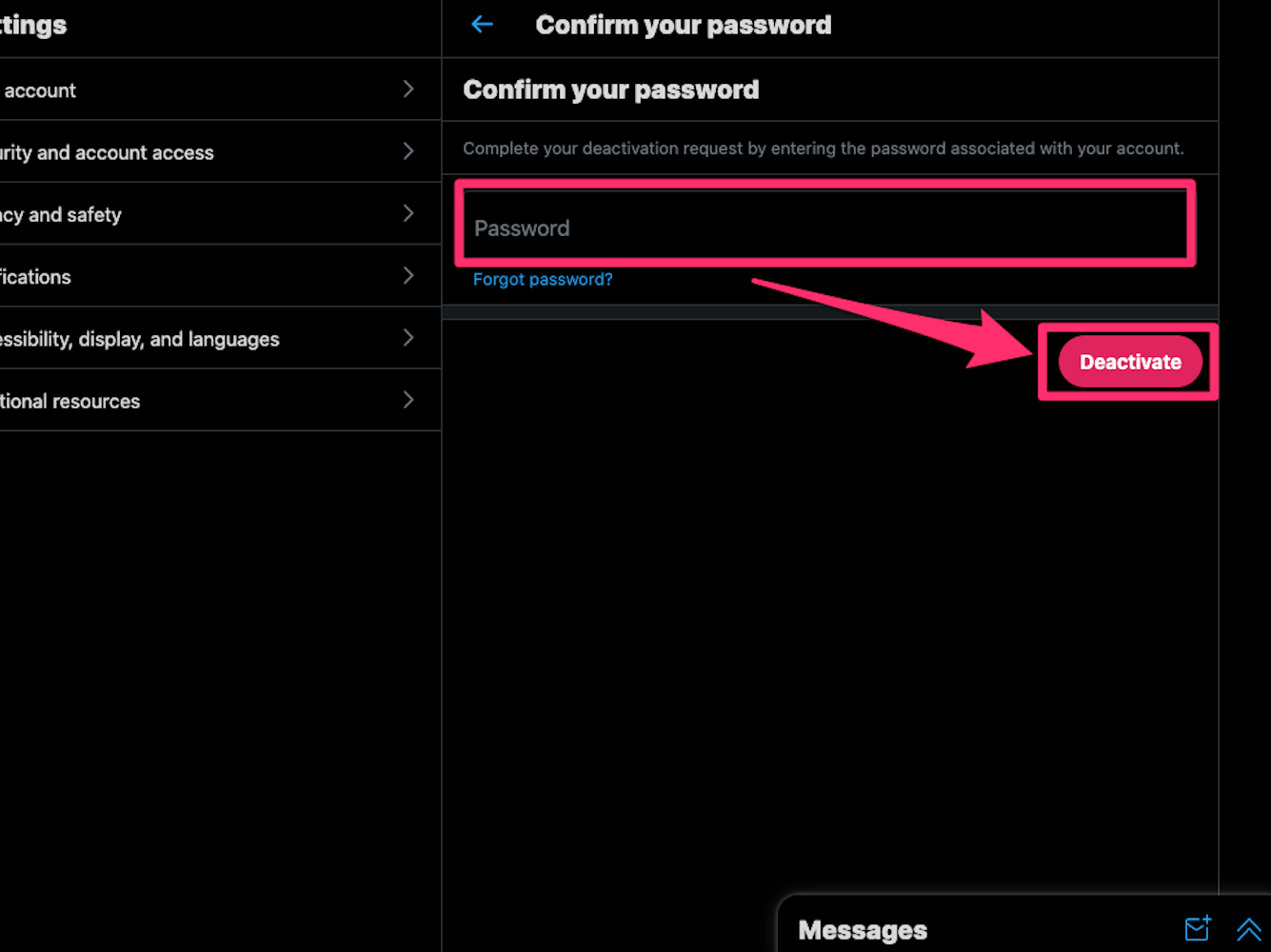Open the 'and account access' settings row
The image size is (1271, 952).
(220, 151)
